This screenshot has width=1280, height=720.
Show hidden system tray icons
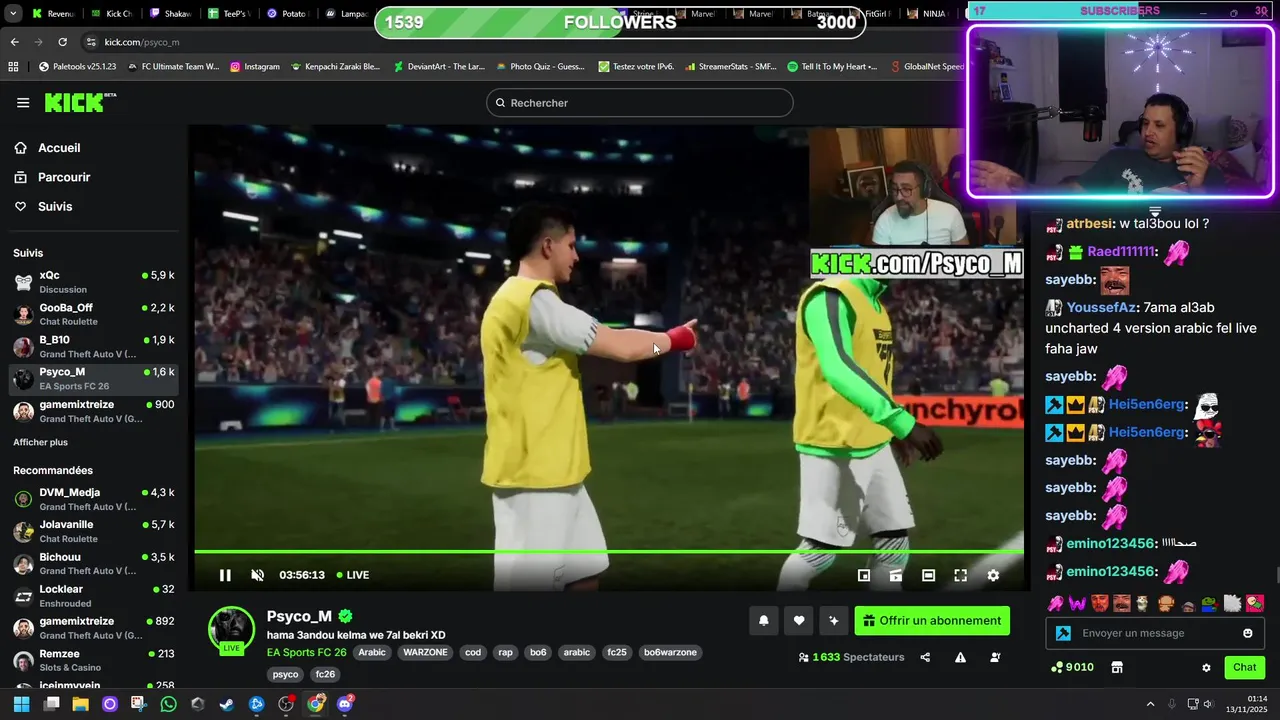point(1150,704)
